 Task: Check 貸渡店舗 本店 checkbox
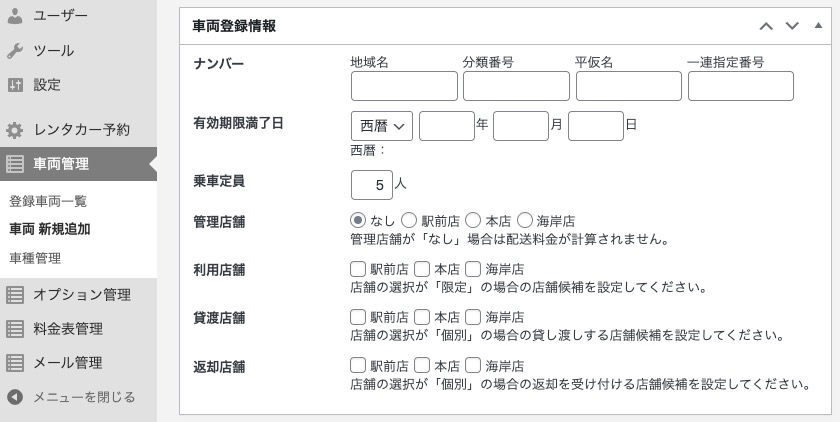pos(422,316)
